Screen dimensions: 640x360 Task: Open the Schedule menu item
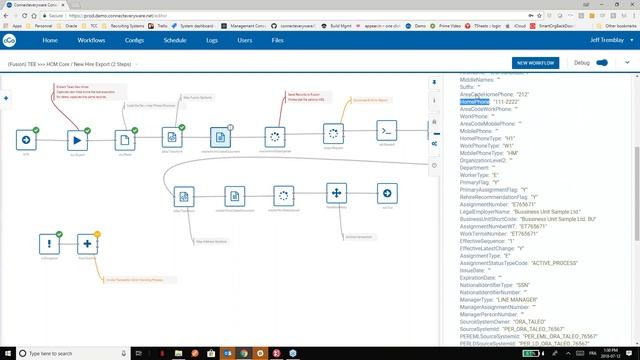pos(175,40)
